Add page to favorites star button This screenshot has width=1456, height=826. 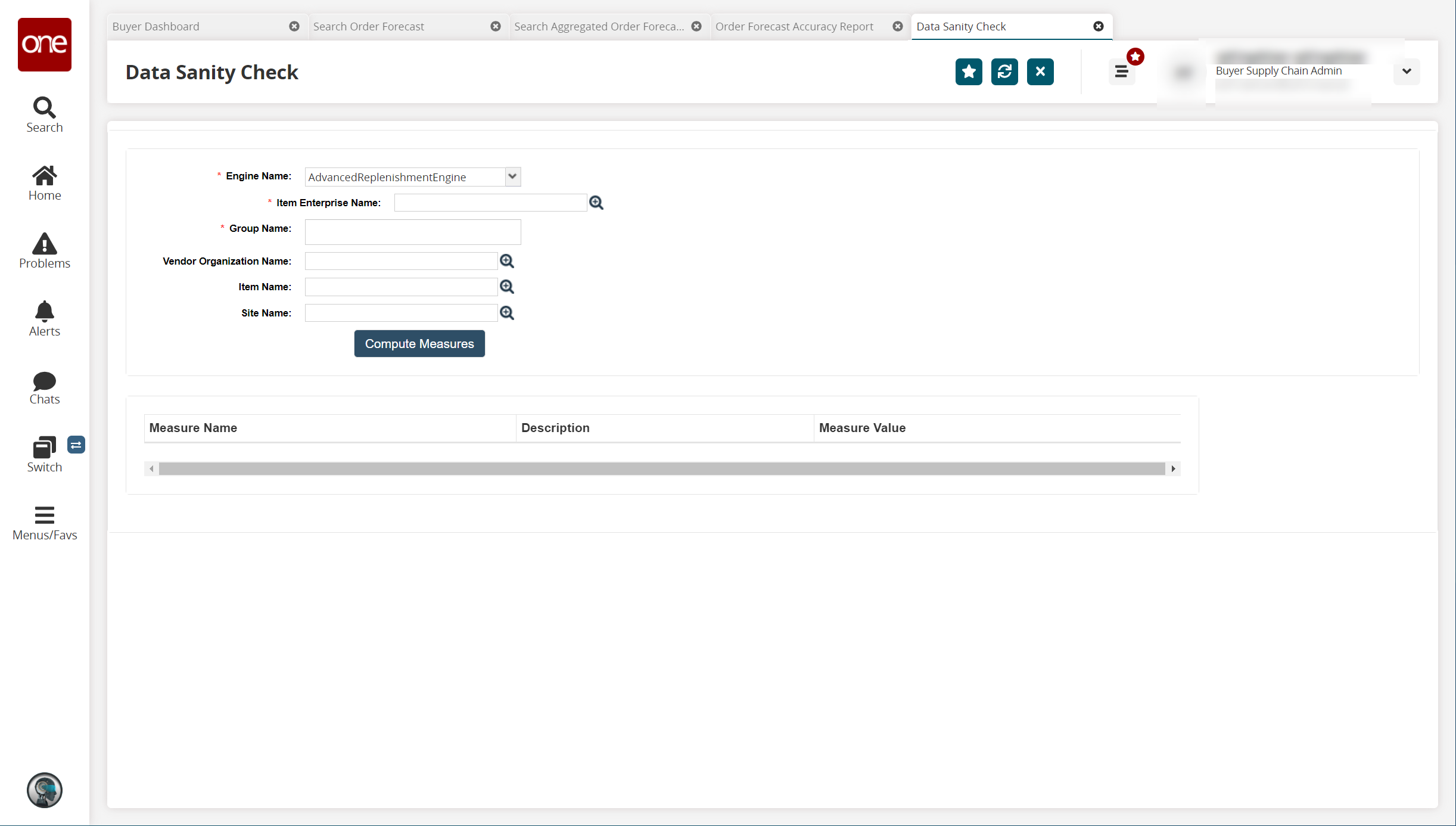pyautogui.click(x=969, y=72)
